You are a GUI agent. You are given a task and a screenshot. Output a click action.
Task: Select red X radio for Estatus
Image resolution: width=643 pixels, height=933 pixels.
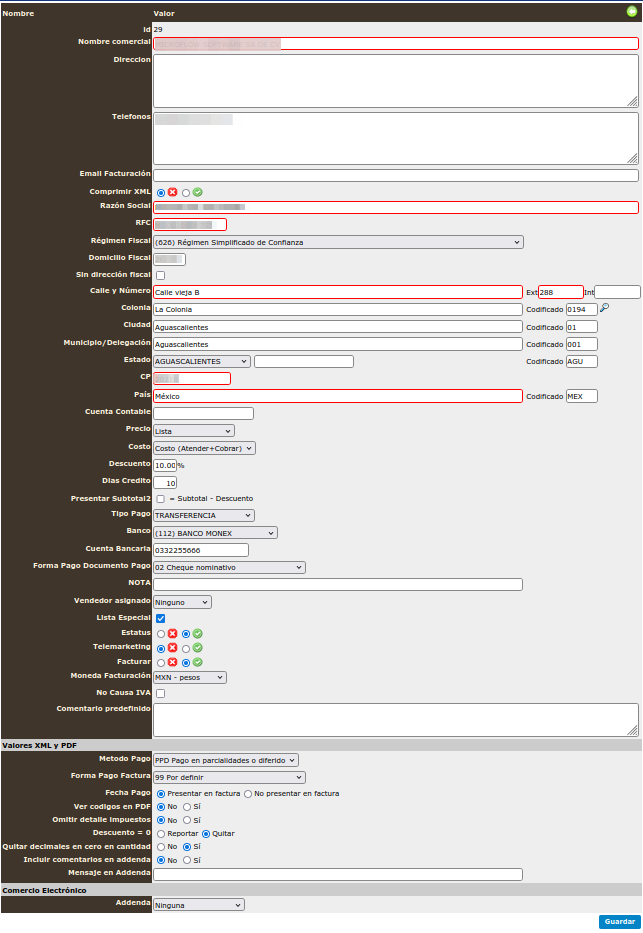pos(161,634)
